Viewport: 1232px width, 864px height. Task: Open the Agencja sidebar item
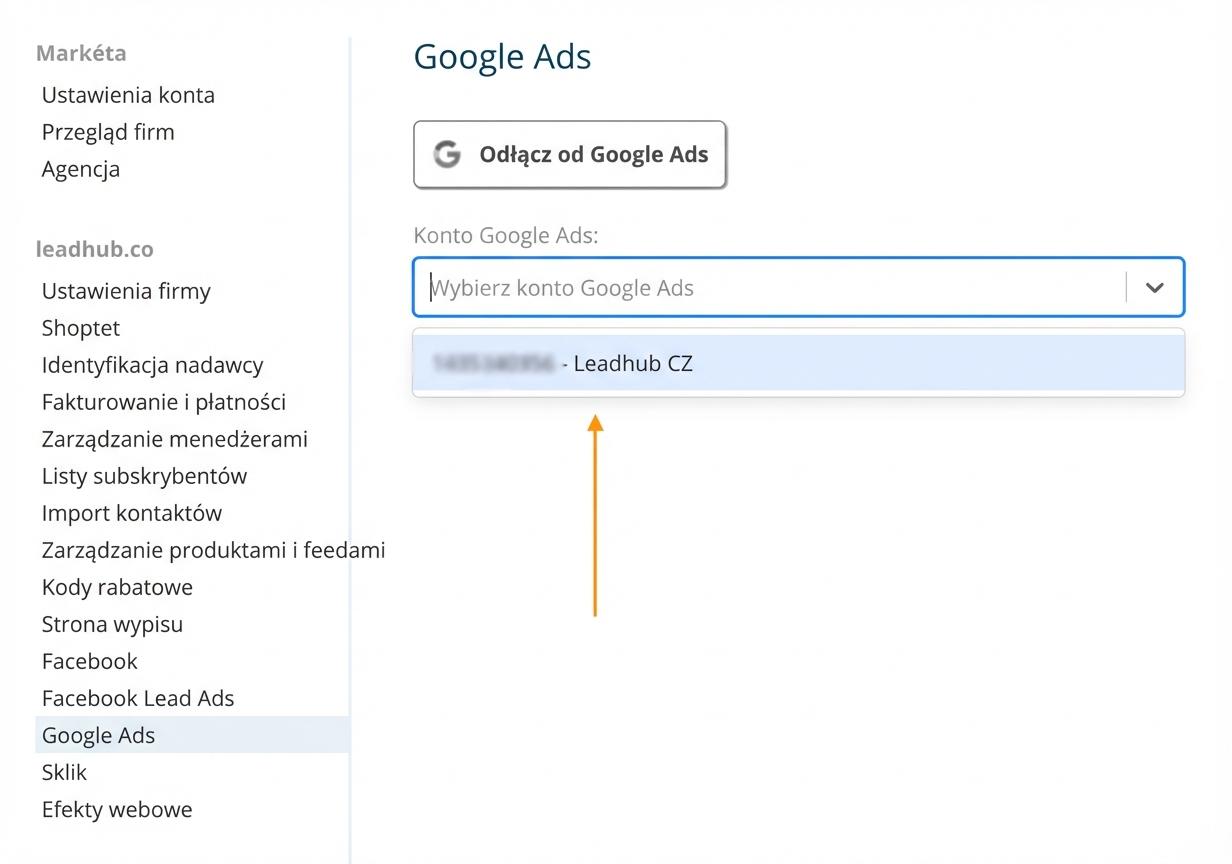click(x=81, y=169)
